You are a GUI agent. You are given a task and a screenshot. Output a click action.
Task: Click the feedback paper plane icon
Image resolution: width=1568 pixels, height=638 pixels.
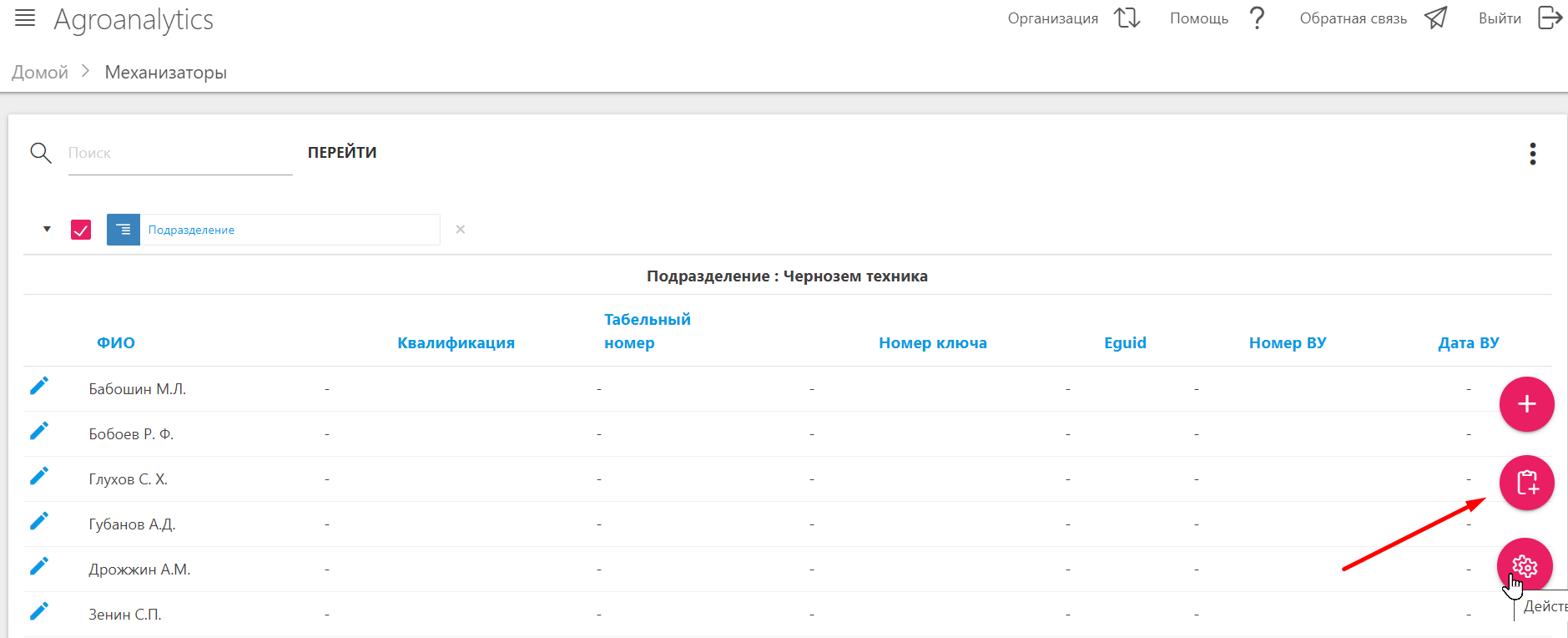(1435, 18)
